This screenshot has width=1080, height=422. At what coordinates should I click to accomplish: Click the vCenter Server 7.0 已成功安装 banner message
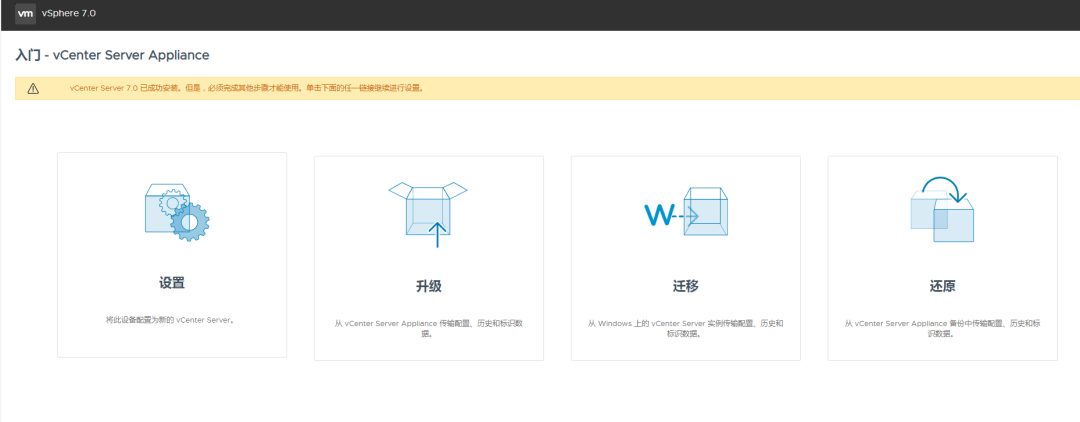[246, 88]
